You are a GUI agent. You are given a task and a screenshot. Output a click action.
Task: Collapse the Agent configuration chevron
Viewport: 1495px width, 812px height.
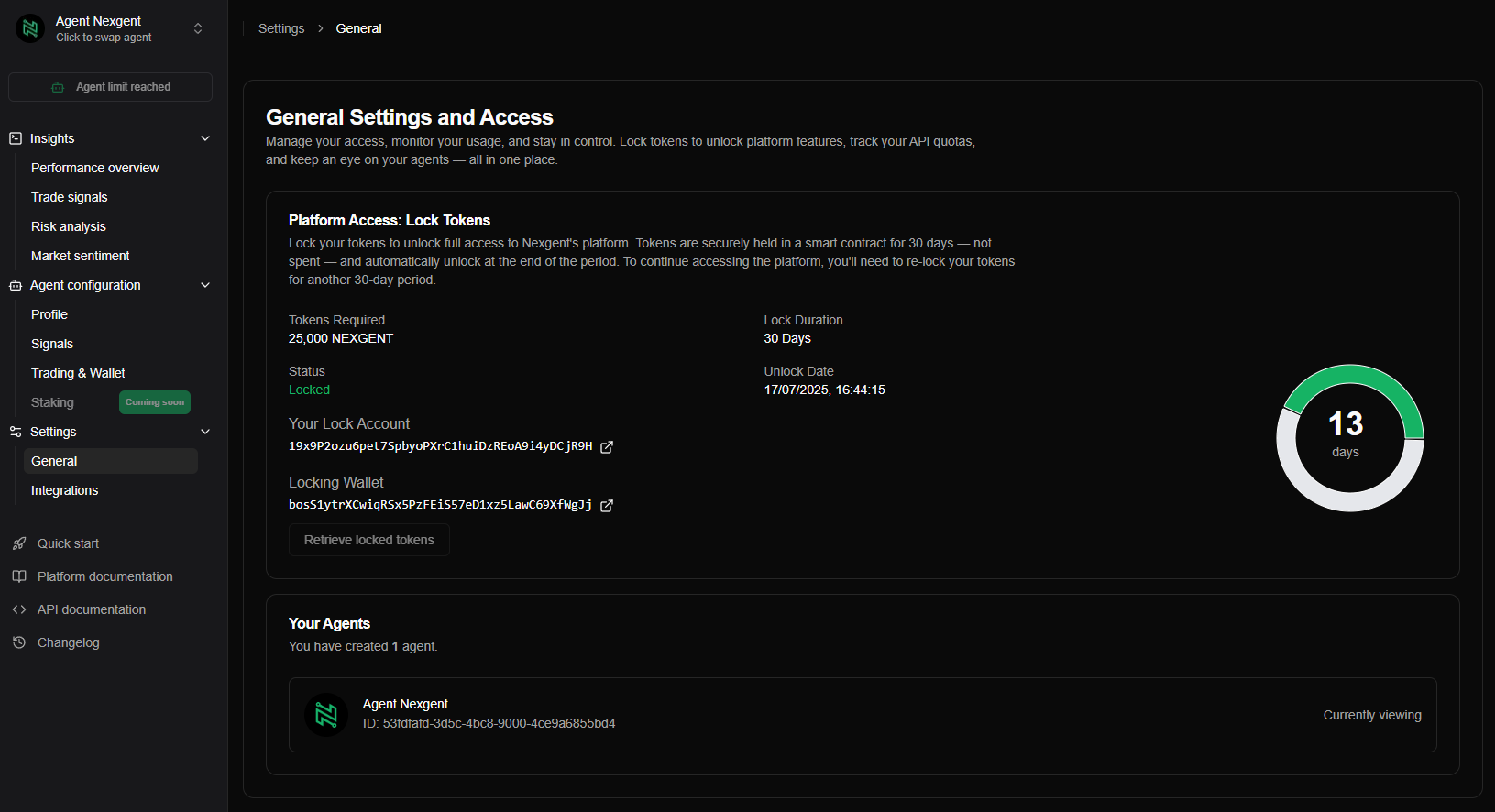tap(205, 285)
